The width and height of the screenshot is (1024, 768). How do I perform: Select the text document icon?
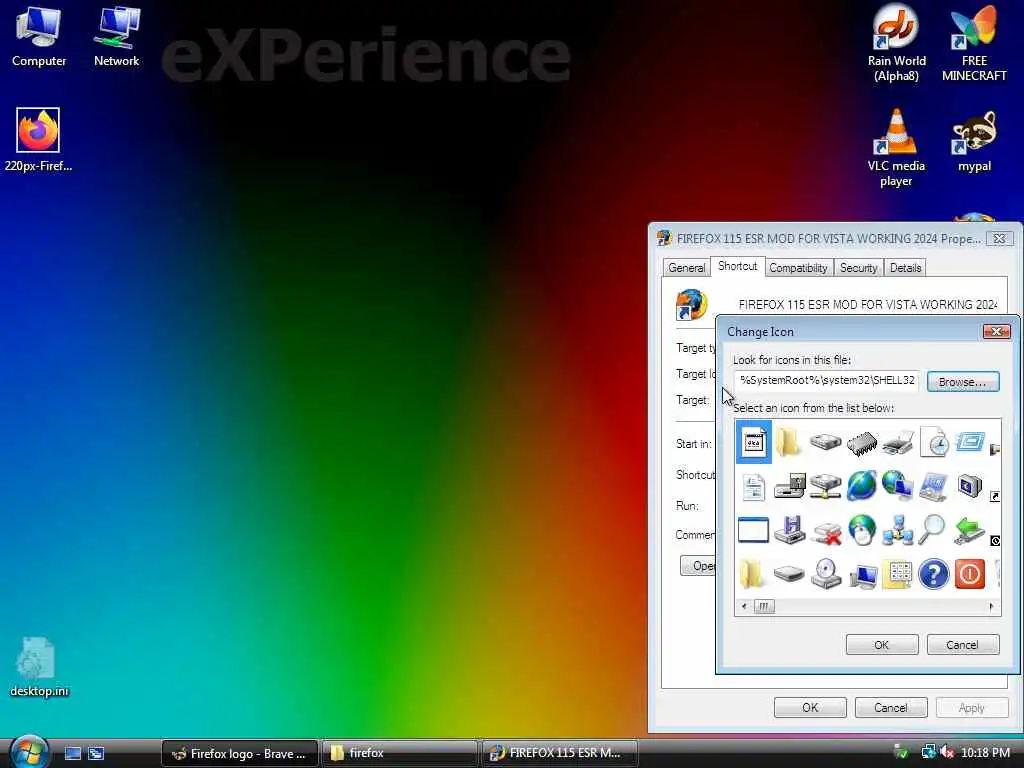tap(754, 487)
